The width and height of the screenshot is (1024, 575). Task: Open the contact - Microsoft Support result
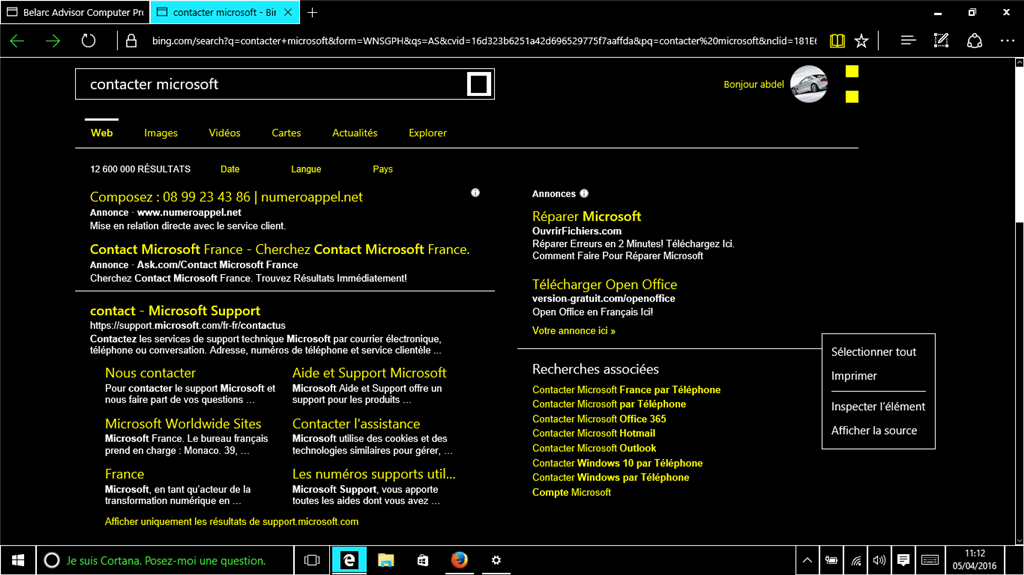[x=175, y=310]
